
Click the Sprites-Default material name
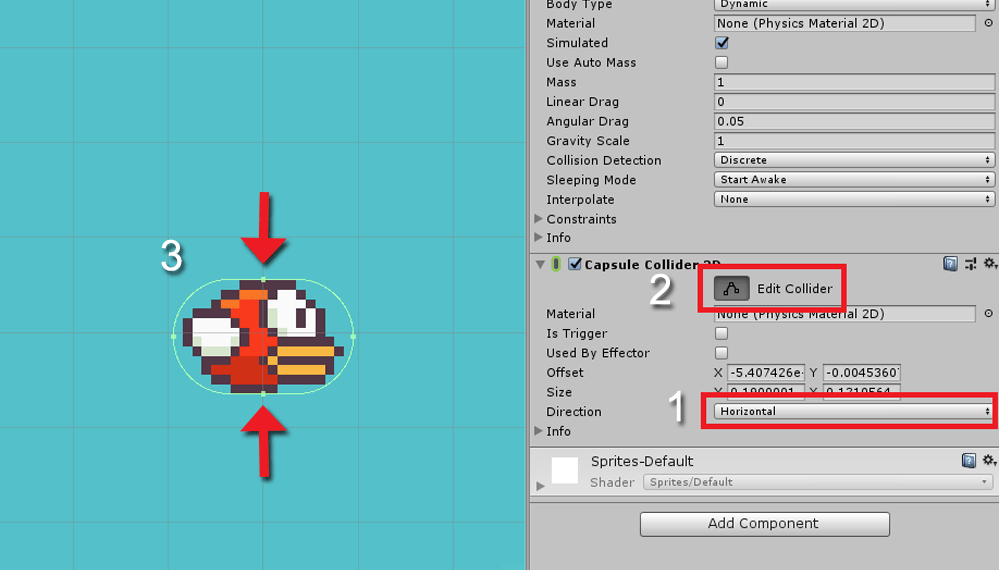pos(642,461)
